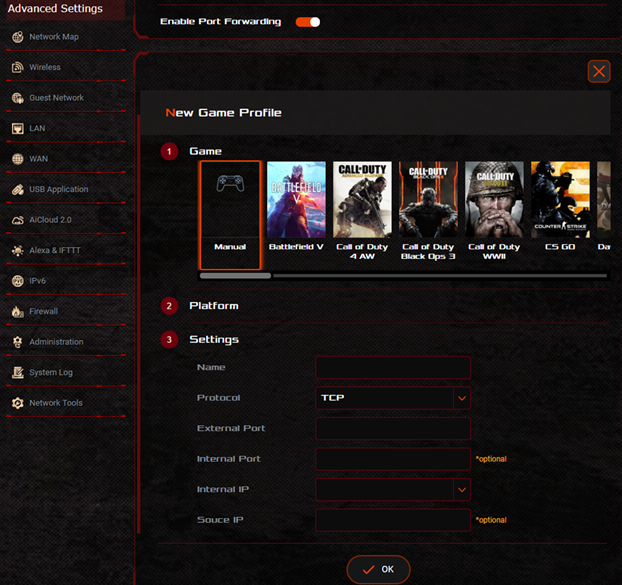Click the Game step heading
Screen dimensions: 622x585
tap(205, 151)
